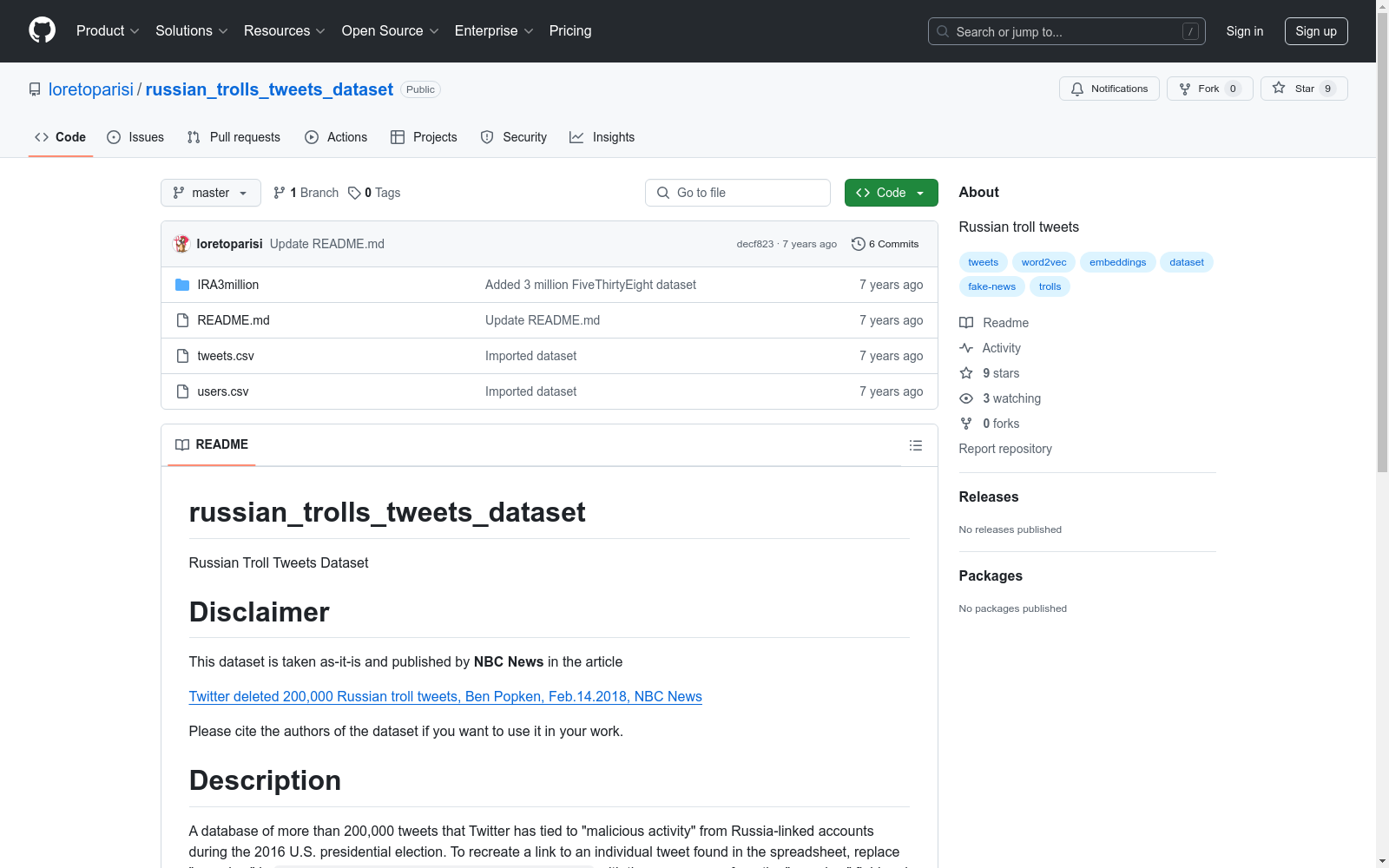Viewport: 1389px width, 868px height.
Task: Open the 6 Commits history link
Action: click(x=885, y=244)
